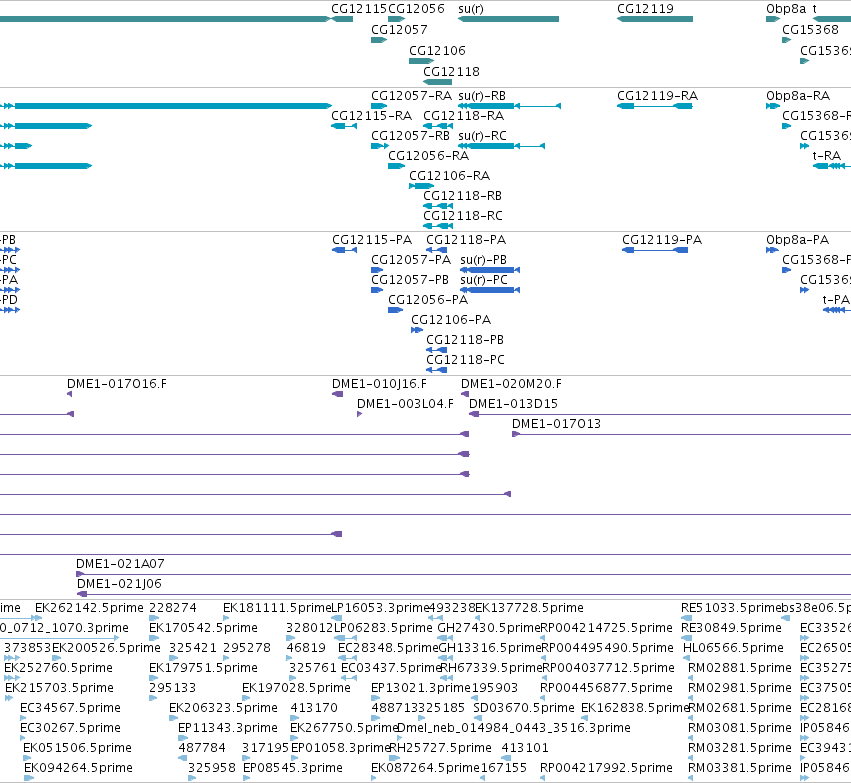Select the EK179751.5prime EST label
The width and height of the screenshot is (851, 783).
coord(204,669)
